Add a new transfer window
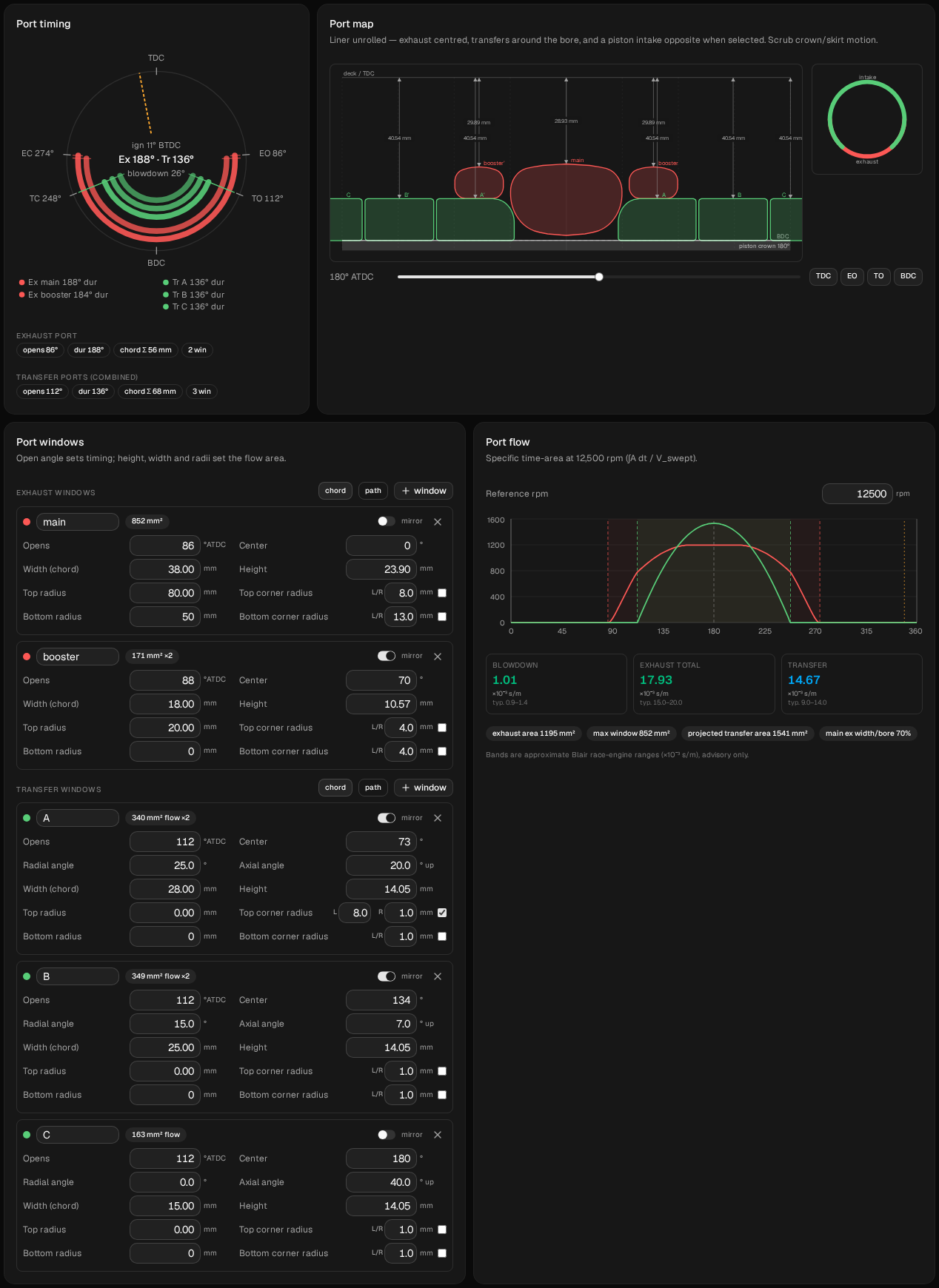This screenshot has height=1288, width=939. point(424,788)
